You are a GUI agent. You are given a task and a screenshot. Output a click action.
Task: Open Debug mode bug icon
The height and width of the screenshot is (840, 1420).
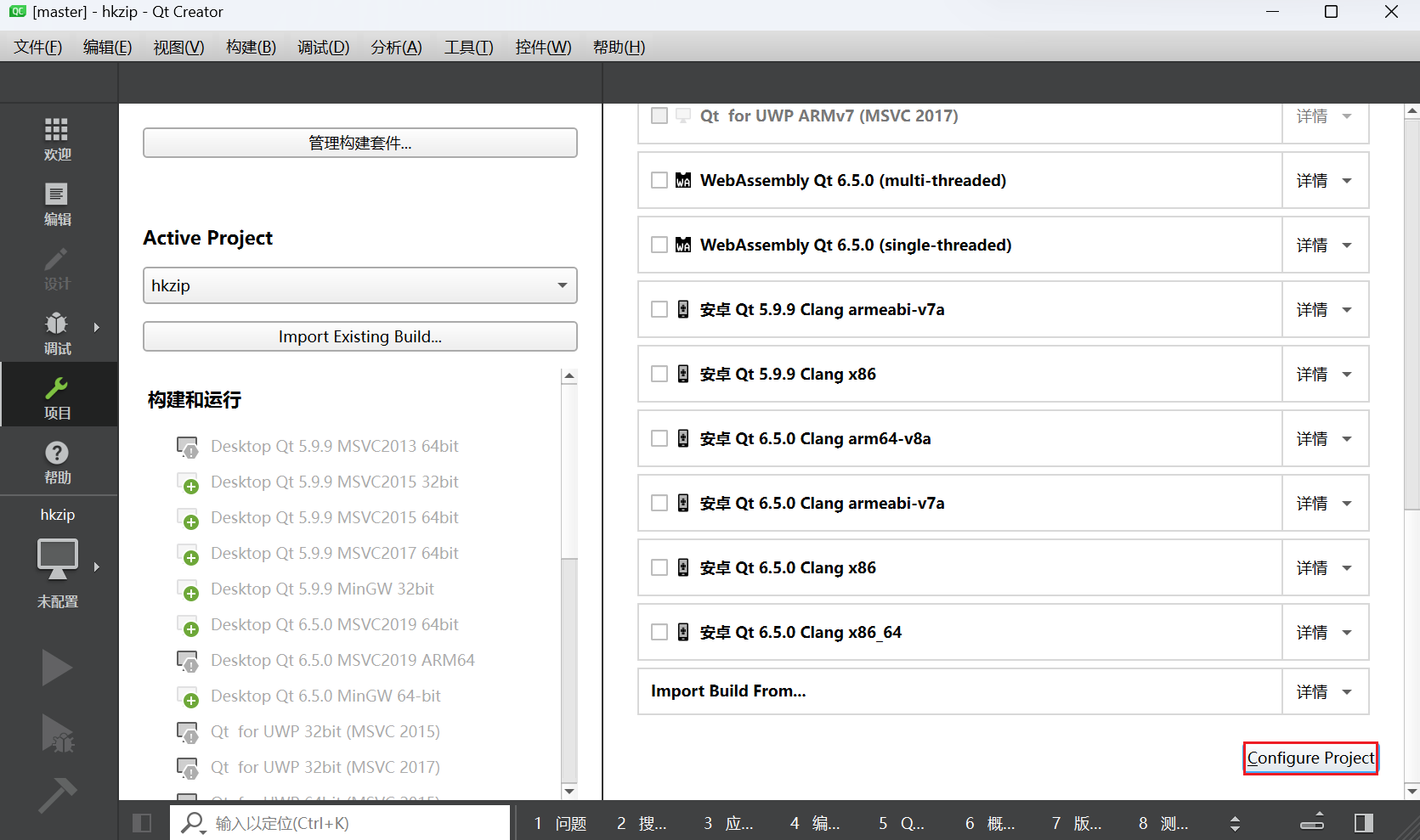click(x=57, y=323)
